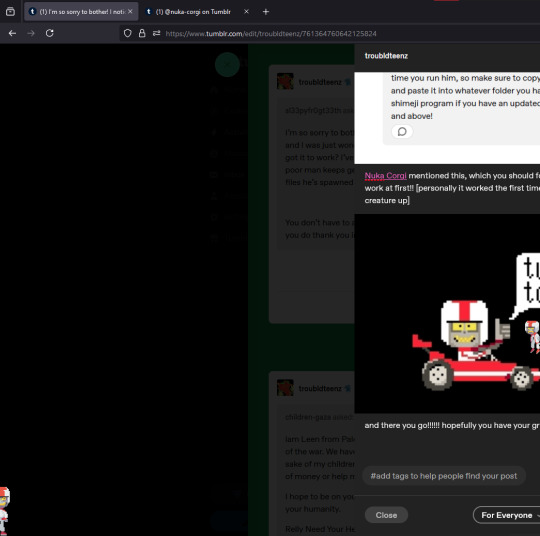Close the '@nuka-corgi on Tumblr' tab

click(247, 12)
